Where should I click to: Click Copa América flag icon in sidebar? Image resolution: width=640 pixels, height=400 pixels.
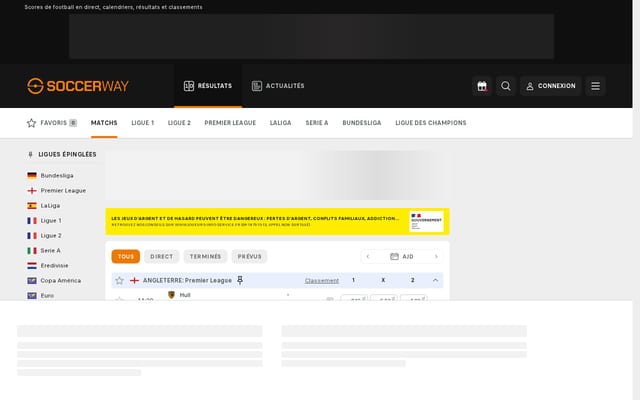coord(32,281)
